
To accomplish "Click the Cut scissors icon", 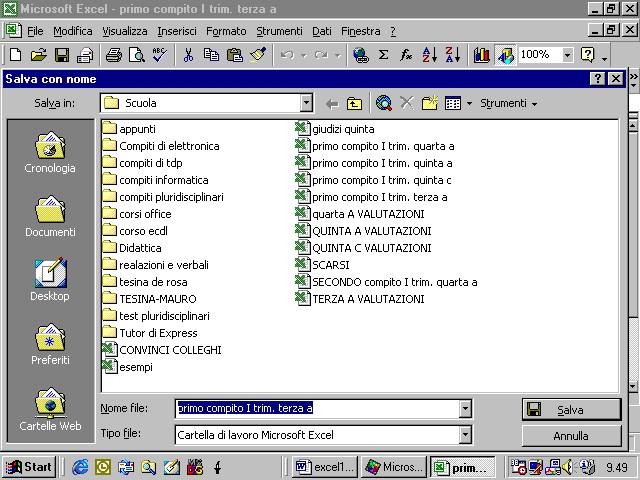I will 188,54.
